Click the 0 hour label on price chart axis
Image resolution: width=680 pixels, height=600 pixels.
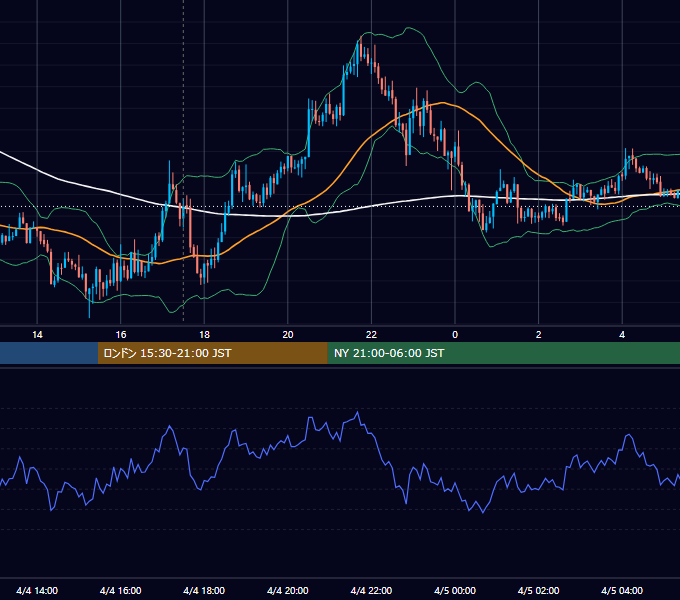455,335
